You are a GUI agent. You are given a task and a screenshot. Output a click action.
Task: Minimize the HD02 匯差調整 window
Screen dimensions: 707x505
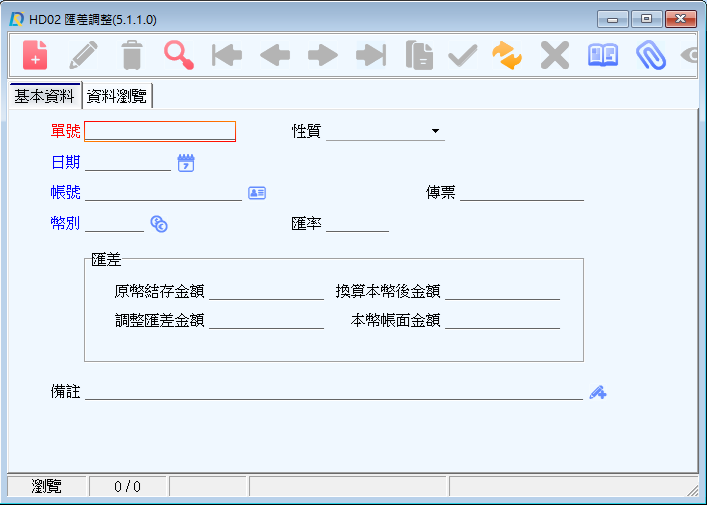pyautogui.click(x=612, y=19)
